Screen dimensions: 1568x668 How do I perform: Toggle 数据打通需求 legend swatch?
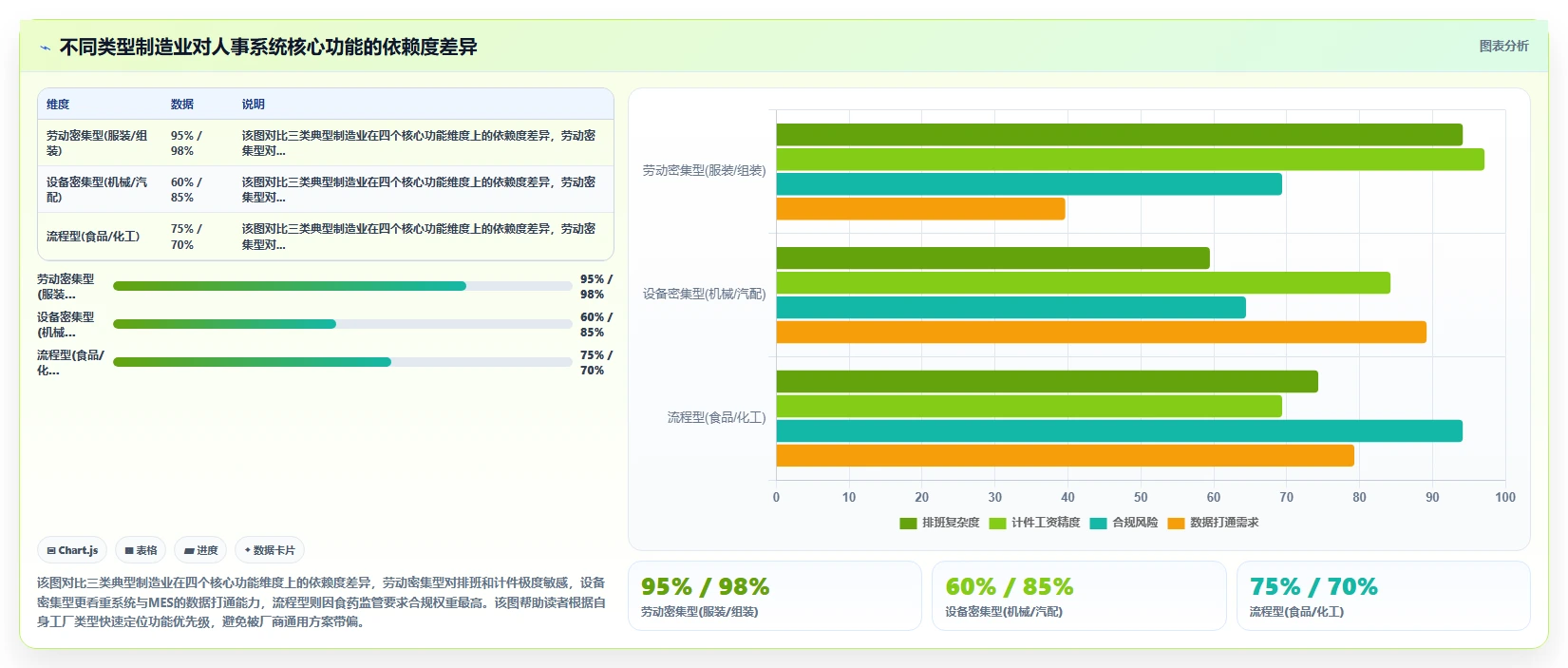click(x=1176, y=523)
